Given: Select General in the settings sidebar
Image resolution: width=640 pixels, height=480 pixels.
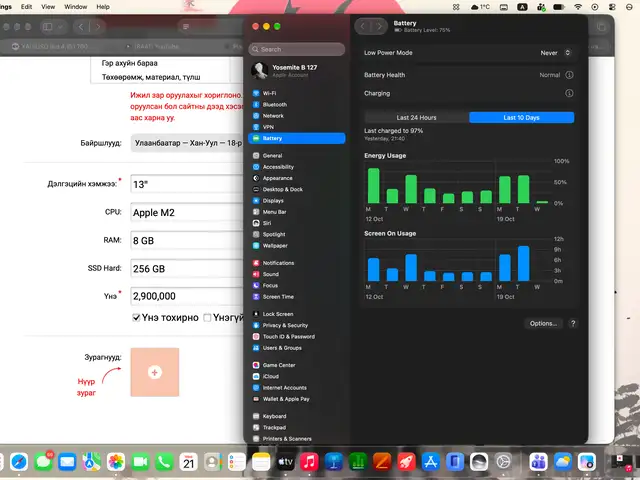Looking at the screenshot, I should pyautogui.click(x=297, y=156).
